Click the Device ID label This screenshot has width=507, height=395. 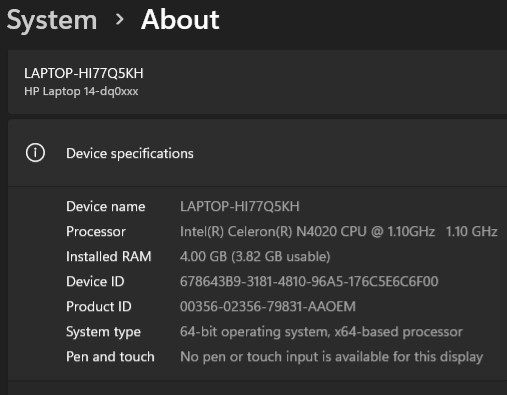tap(95, 282)
